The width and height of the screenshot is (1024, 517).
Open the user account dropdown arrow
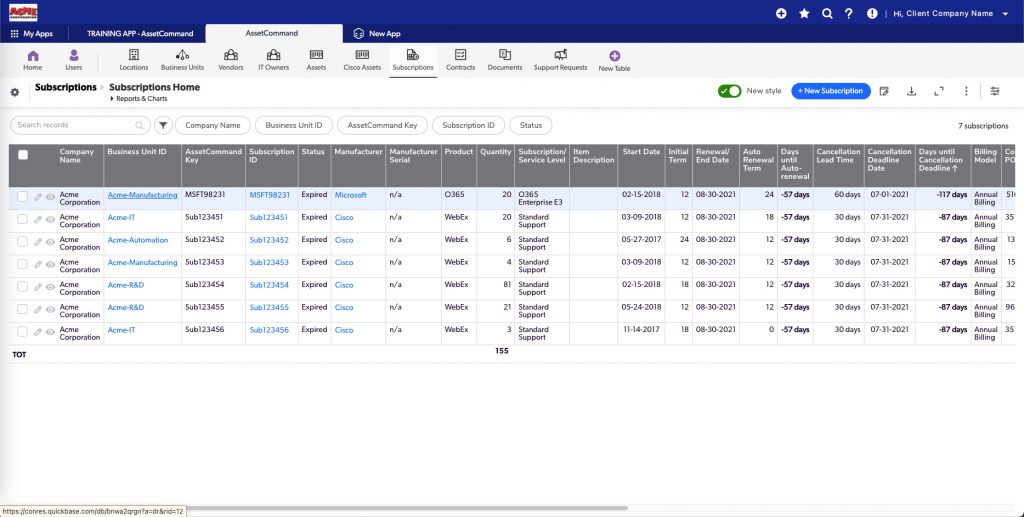coord(1004,14)
